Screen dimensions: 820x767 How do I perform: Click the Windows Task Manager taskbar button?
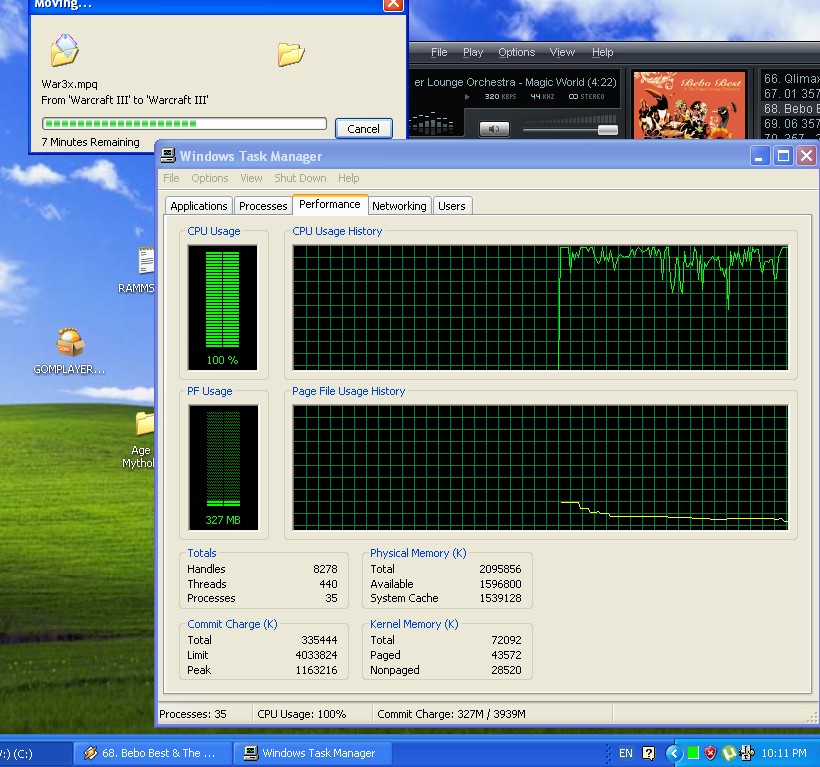pyautogui.click(x=312, y=753)
